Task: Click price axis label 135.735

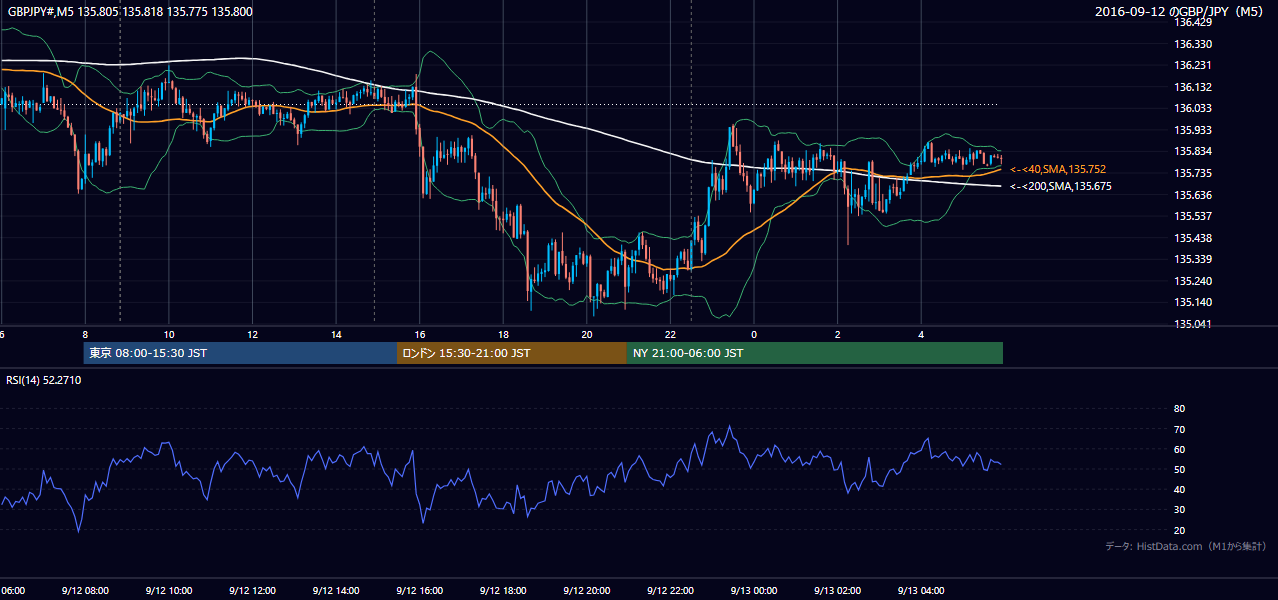Action: [x=1193, y=173]
